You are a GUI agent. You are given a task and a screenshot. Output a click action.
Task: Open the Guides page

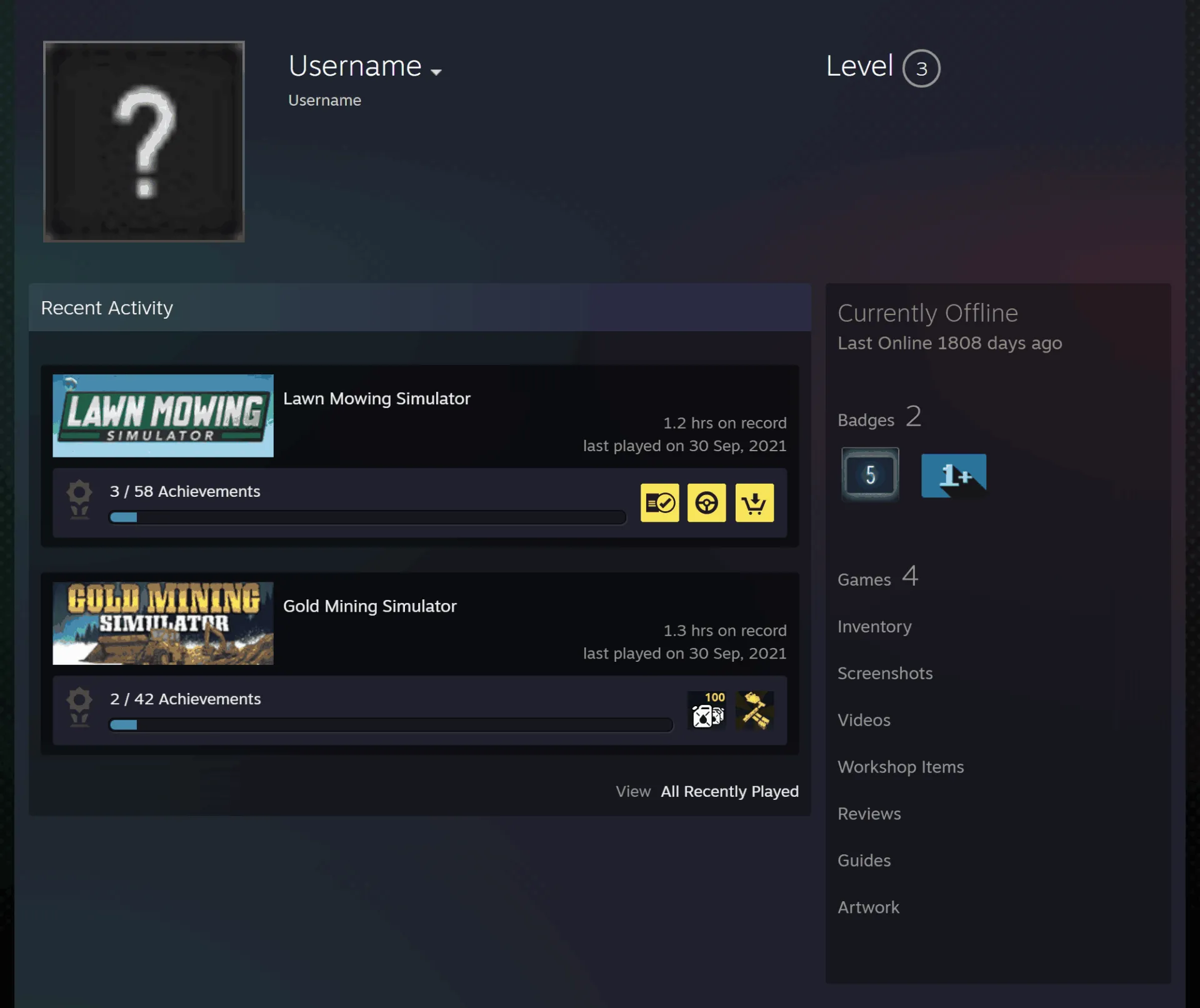864,861
